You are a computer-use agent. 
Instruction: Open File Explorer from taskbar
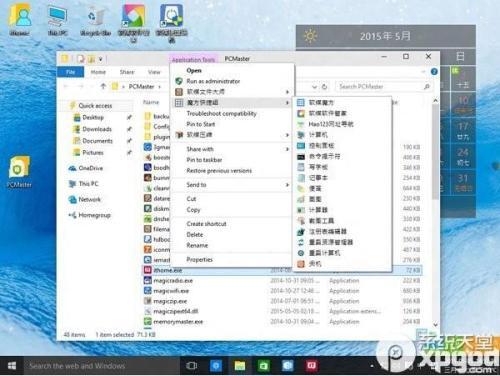point(240,366)
